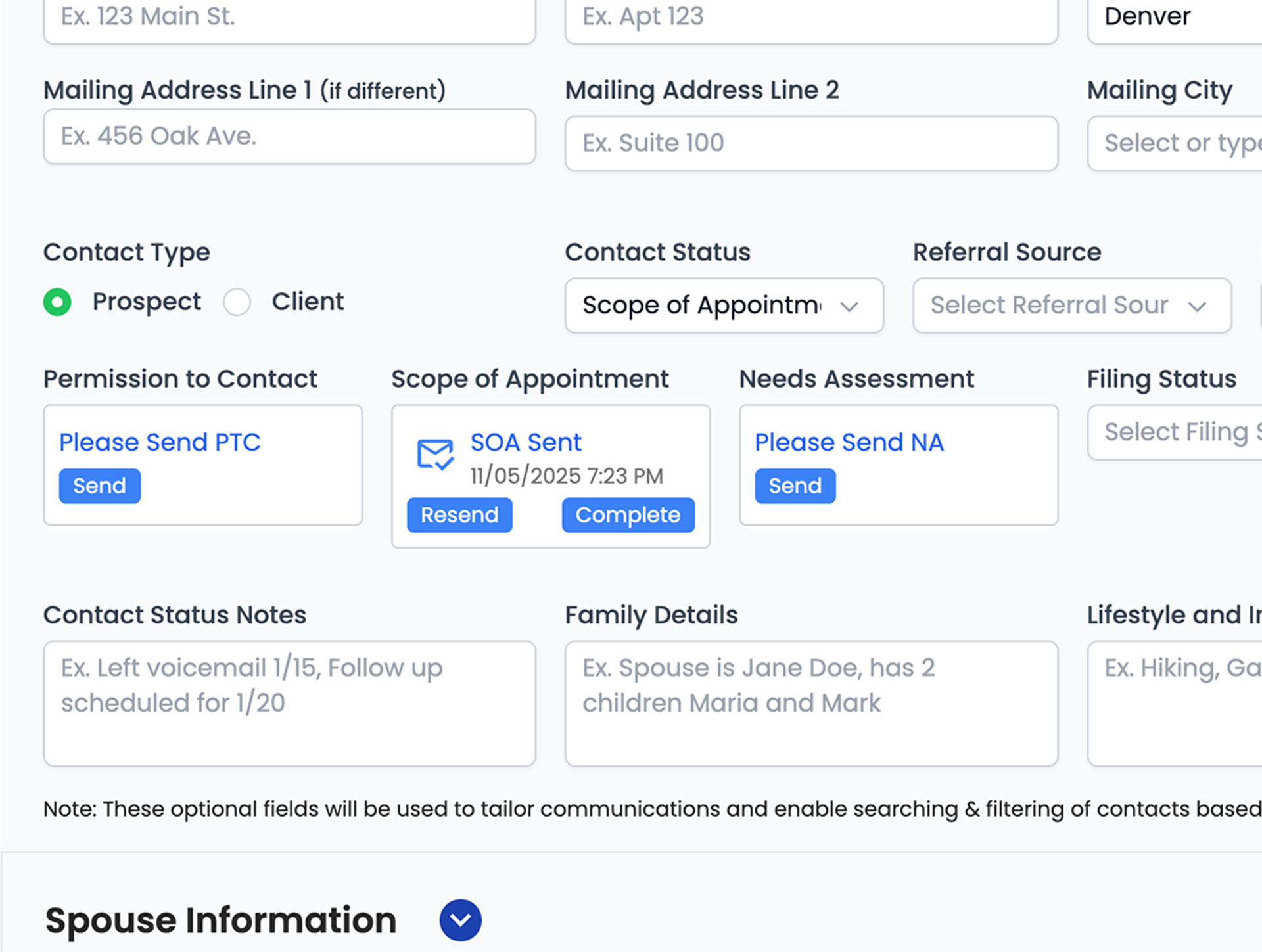Select the Client radio button

click(x=237, y=302)
